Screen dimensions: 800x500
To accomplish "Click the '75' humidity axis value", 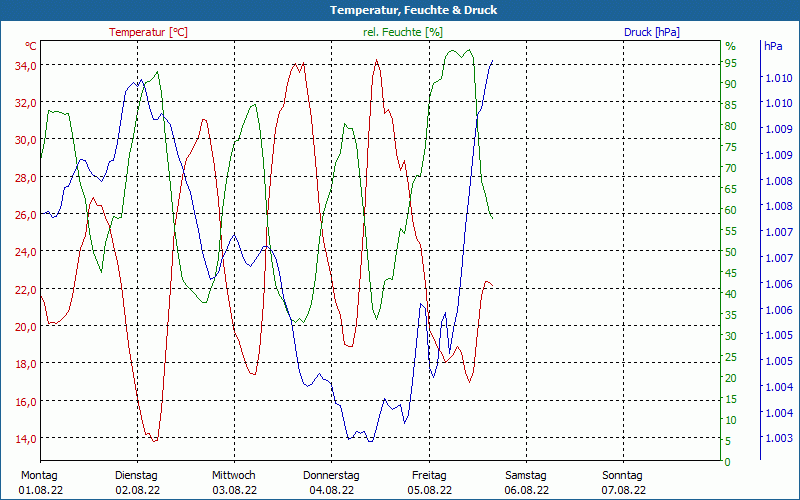I will [731, 147].
